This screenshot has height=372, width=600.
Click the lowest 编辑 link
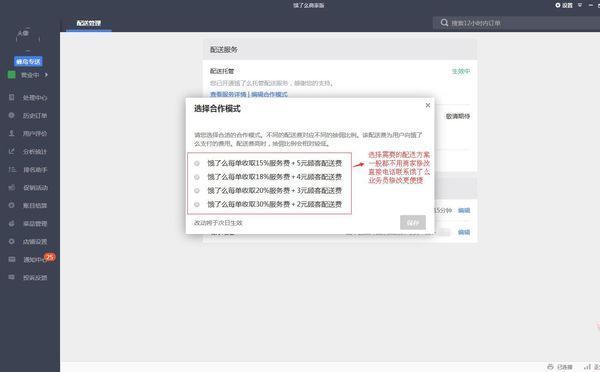coord(464,232)
